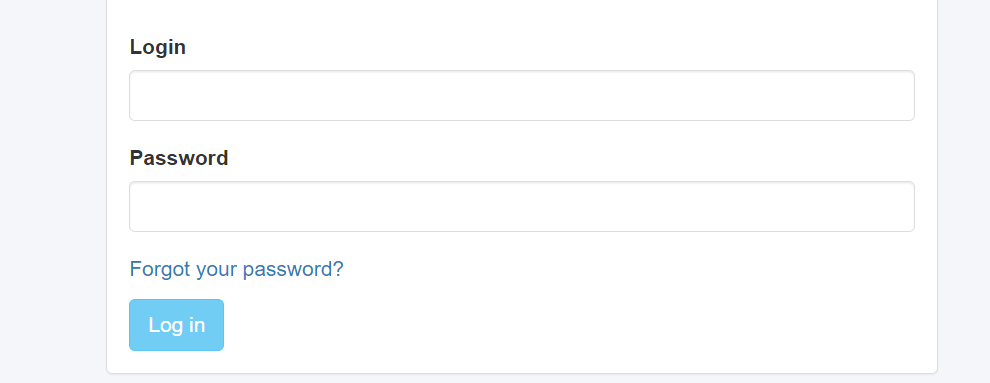The height and width of the screenshot is (383, 990).
Task: Activate the first text field labeled Login
Action: click(522, 95)
